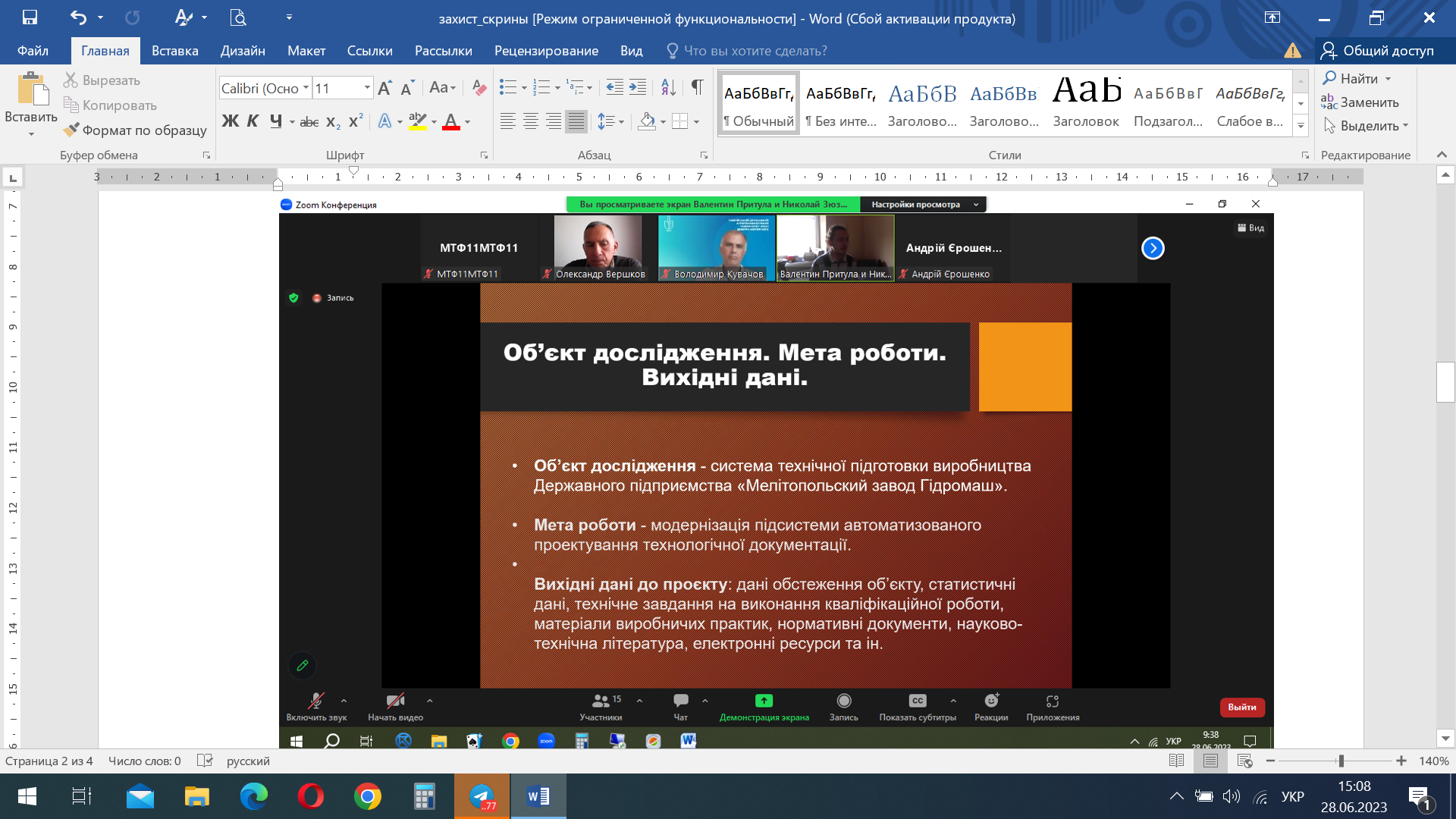Toggle bold formatting Ж
The width and height of the screenshot is (1456, 819).
point(230,121)
